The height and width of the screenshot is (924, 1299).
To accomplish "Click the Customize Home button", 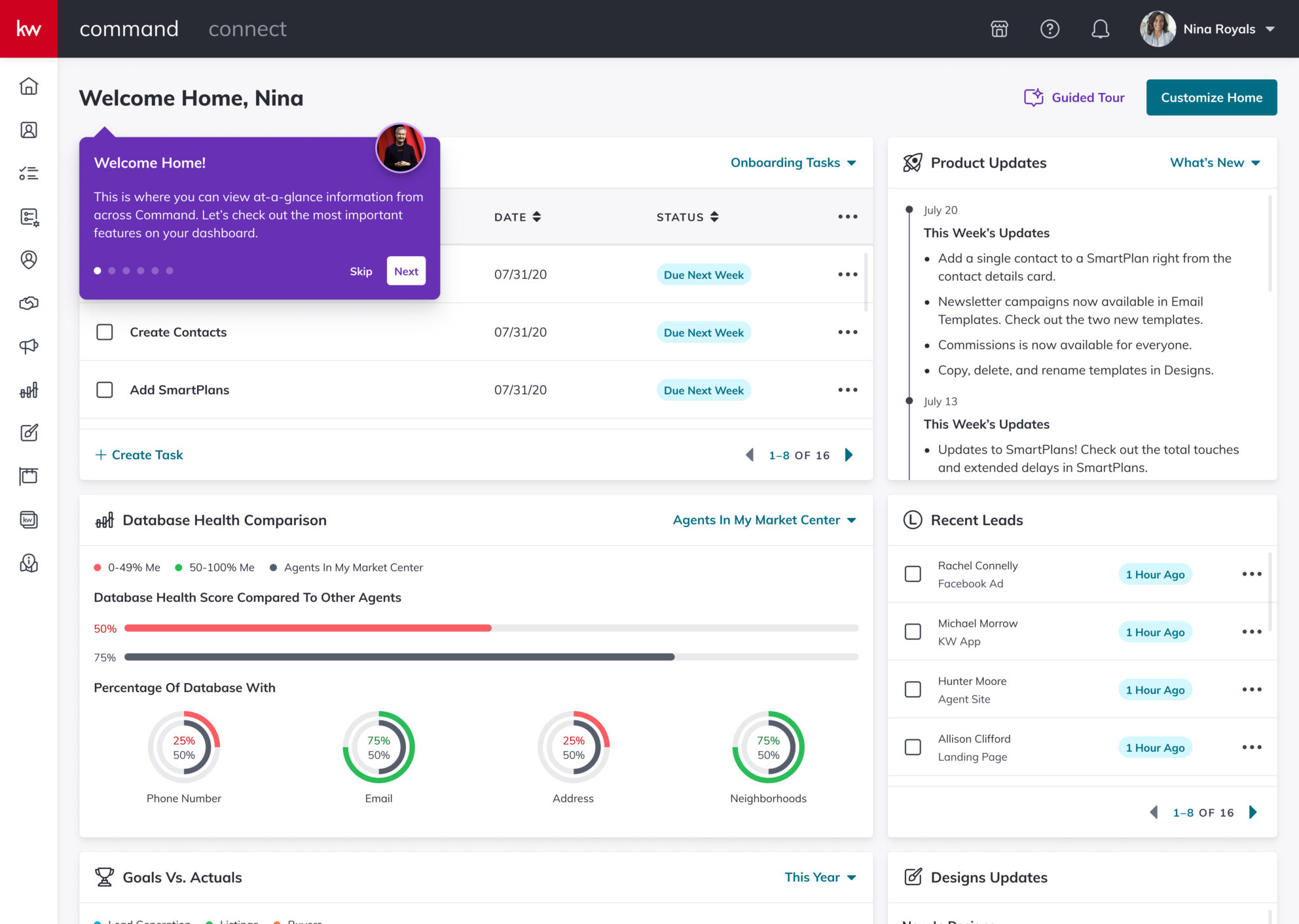I will tap(1211, 97).
